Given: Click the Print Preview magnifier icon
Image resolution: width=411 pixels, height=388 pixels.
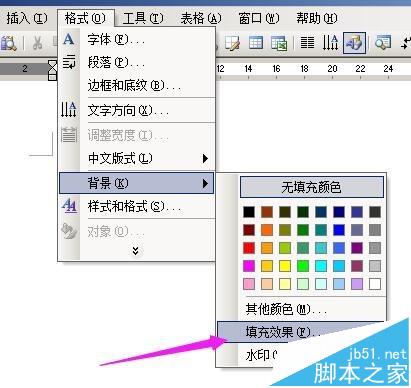Looking at the screenshot, I should pos(8,44).
